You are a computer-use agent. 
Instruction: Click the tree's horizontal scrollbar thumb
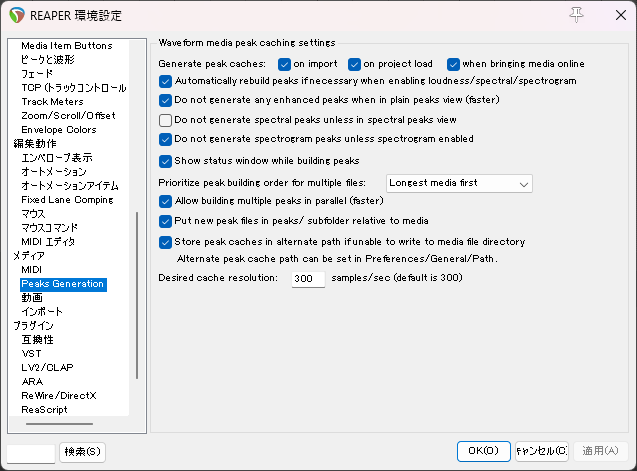click(59, 424)
